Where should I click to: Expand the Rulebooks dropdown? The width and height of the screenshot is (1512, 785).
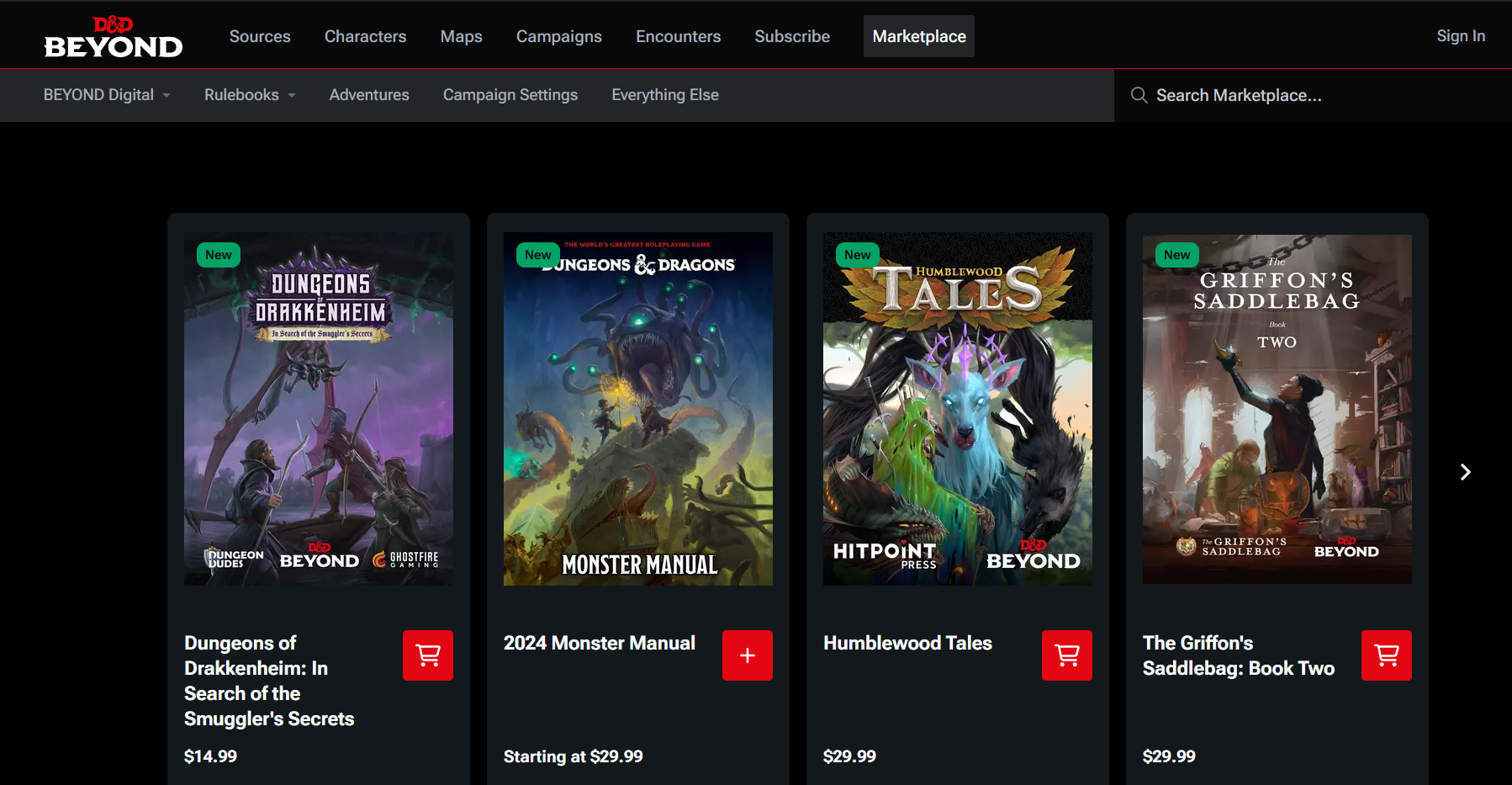tap(250, 95)
